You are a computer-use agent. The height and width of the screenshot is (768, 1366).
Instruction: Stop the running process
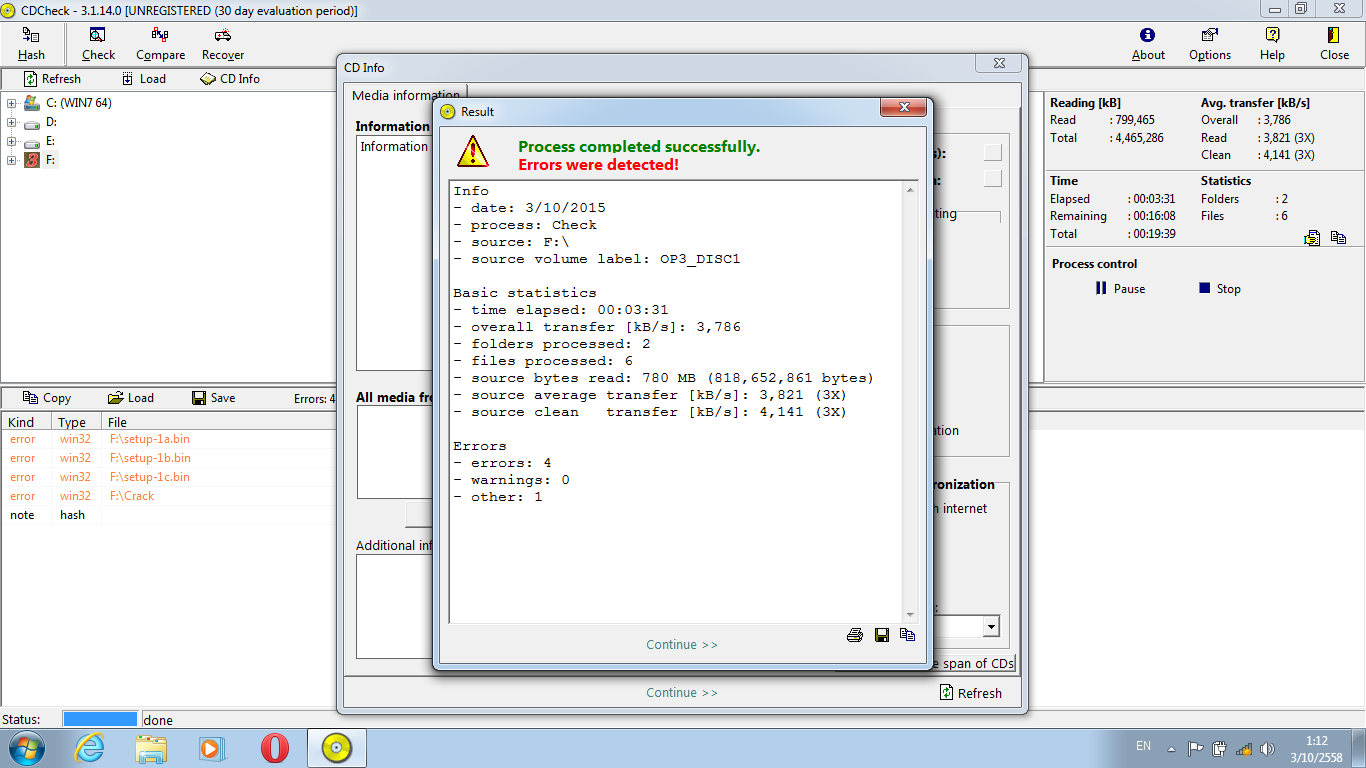coord(1219,289)
